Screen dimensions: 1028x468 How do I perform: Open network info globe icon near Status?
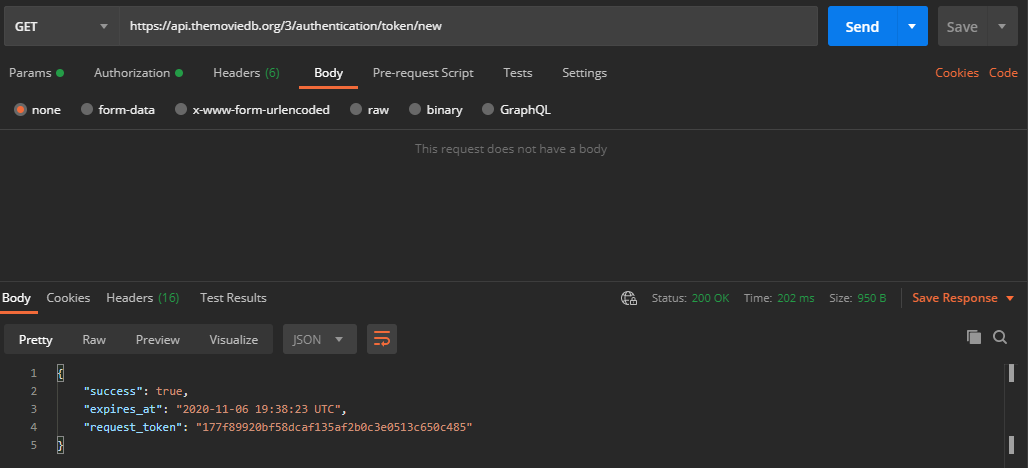tap(629, 298)
